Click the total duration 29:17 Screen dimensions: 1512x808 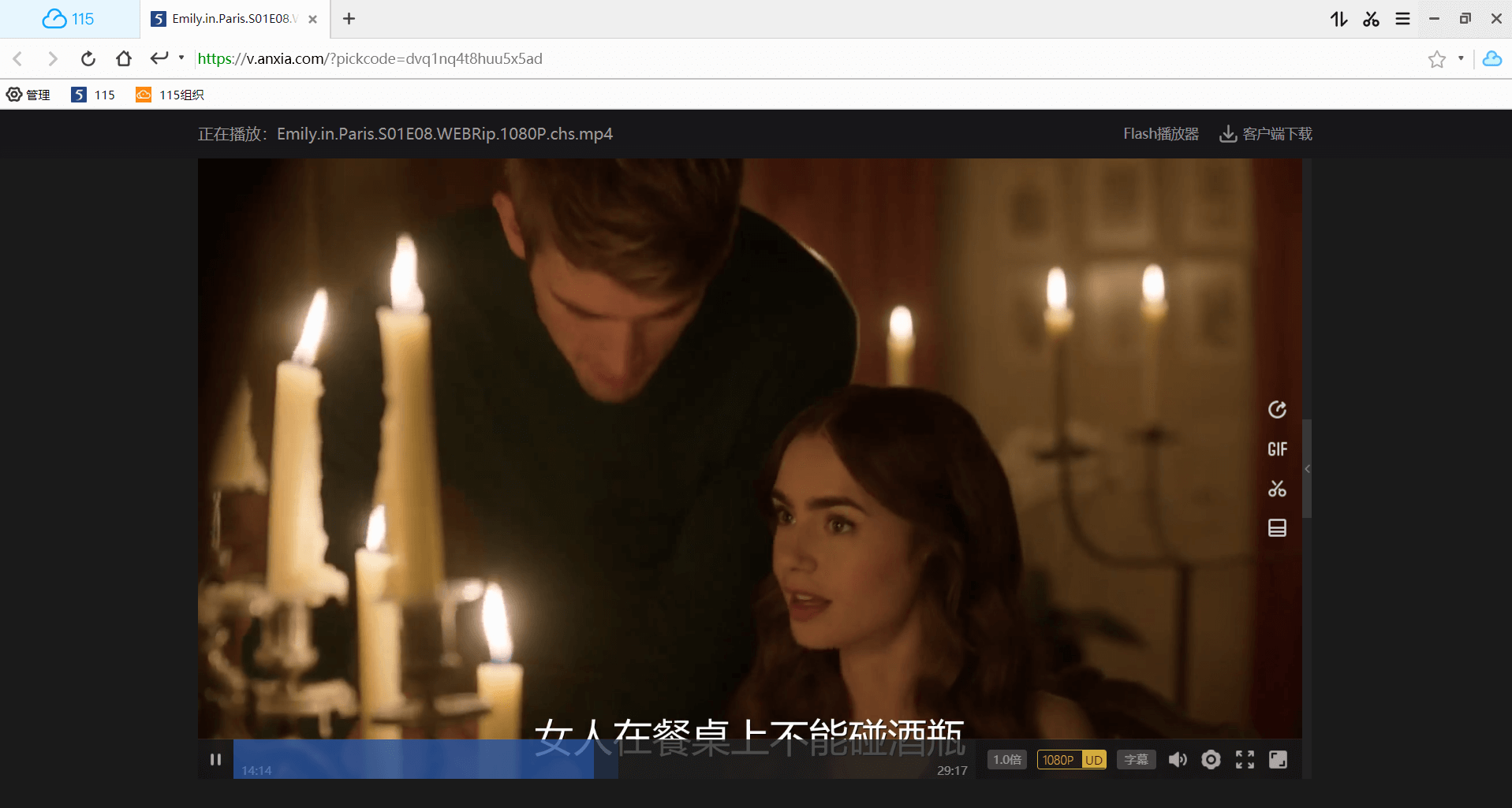(x=952, y=770)
